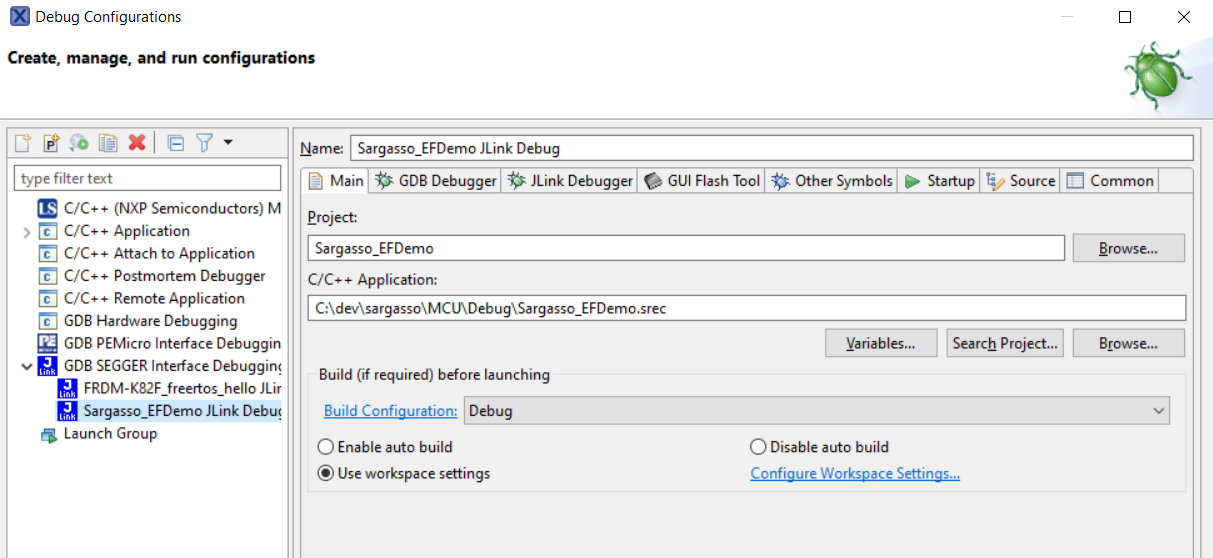This screenshot has height=558, width=1213.
Task: Choose Use workspace settings radio button
Action: [326, 473]
